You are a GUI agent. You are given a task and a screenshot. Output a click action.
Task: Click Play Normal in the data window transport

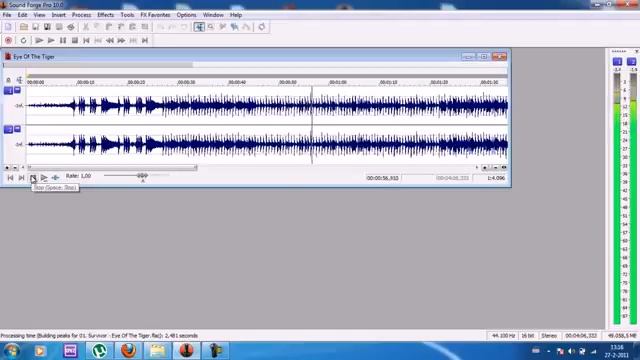tap(44, 178)
